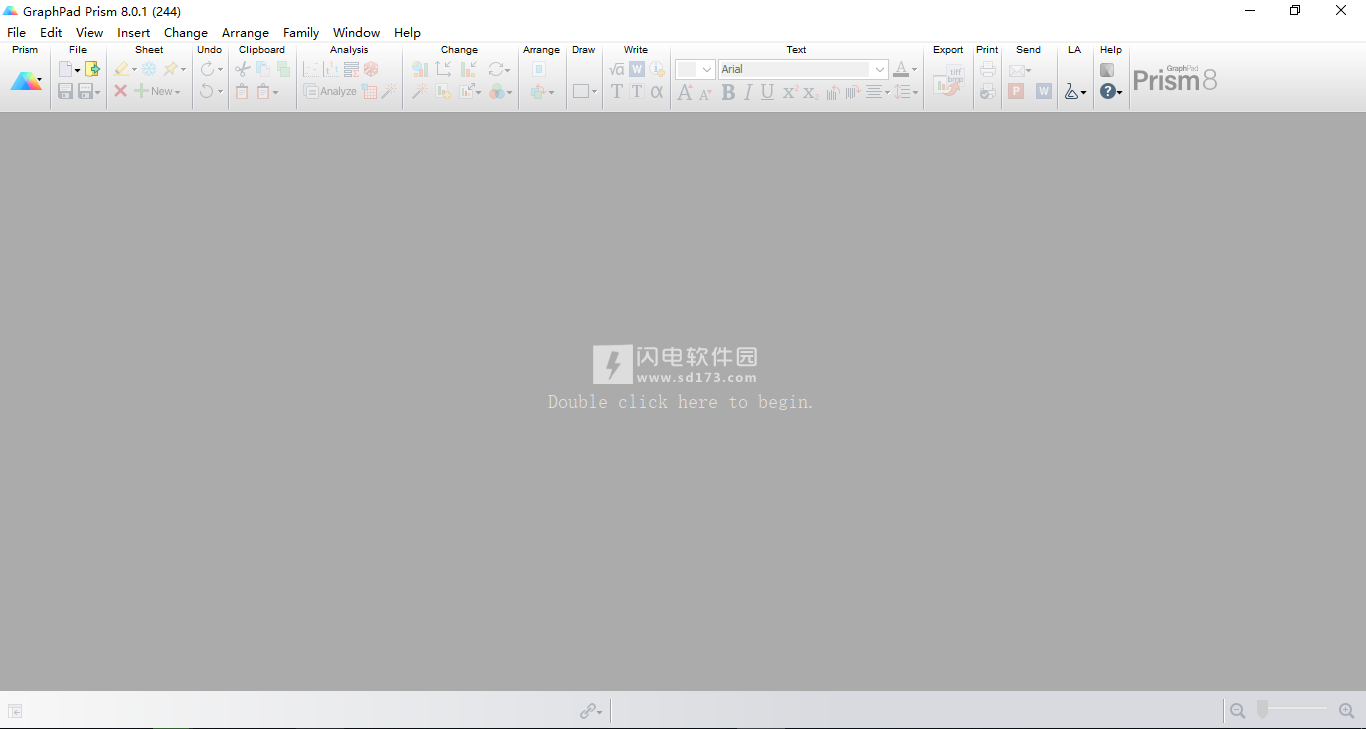Open the Family menu

(300, 32)
